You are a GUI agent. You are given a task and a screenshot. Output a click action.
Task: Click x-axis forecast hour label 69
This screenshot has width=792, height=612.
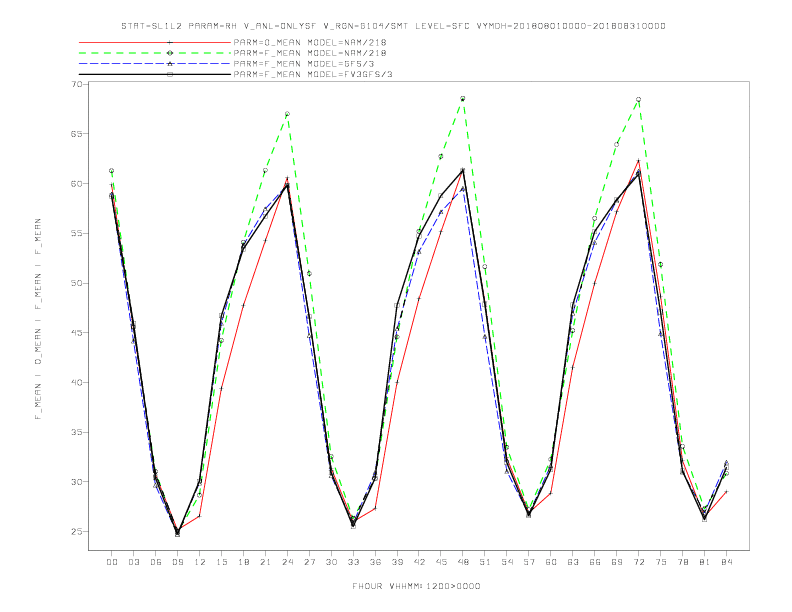617,562
